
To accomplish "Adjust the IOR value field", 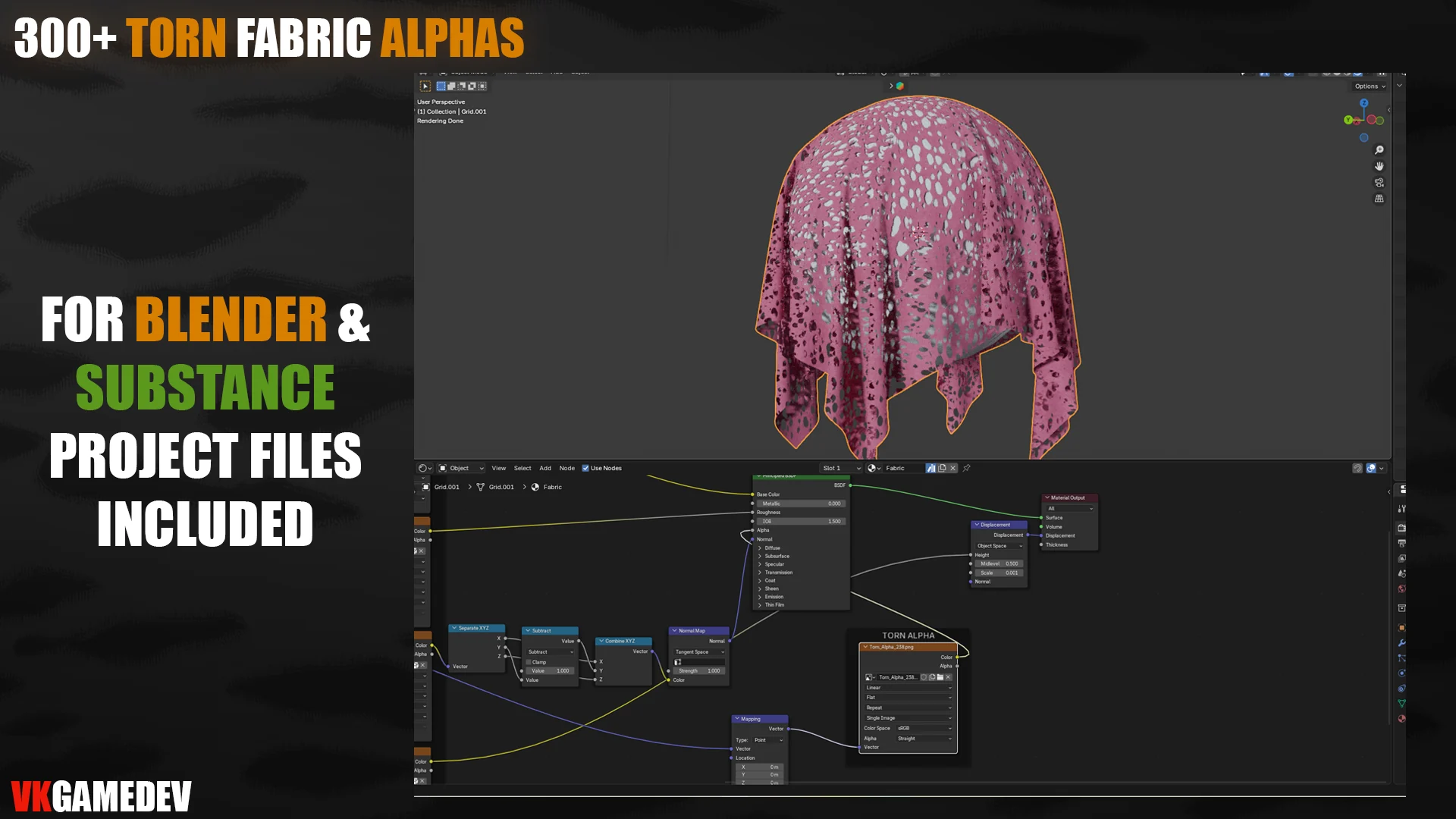I will [x=802, y=522].
